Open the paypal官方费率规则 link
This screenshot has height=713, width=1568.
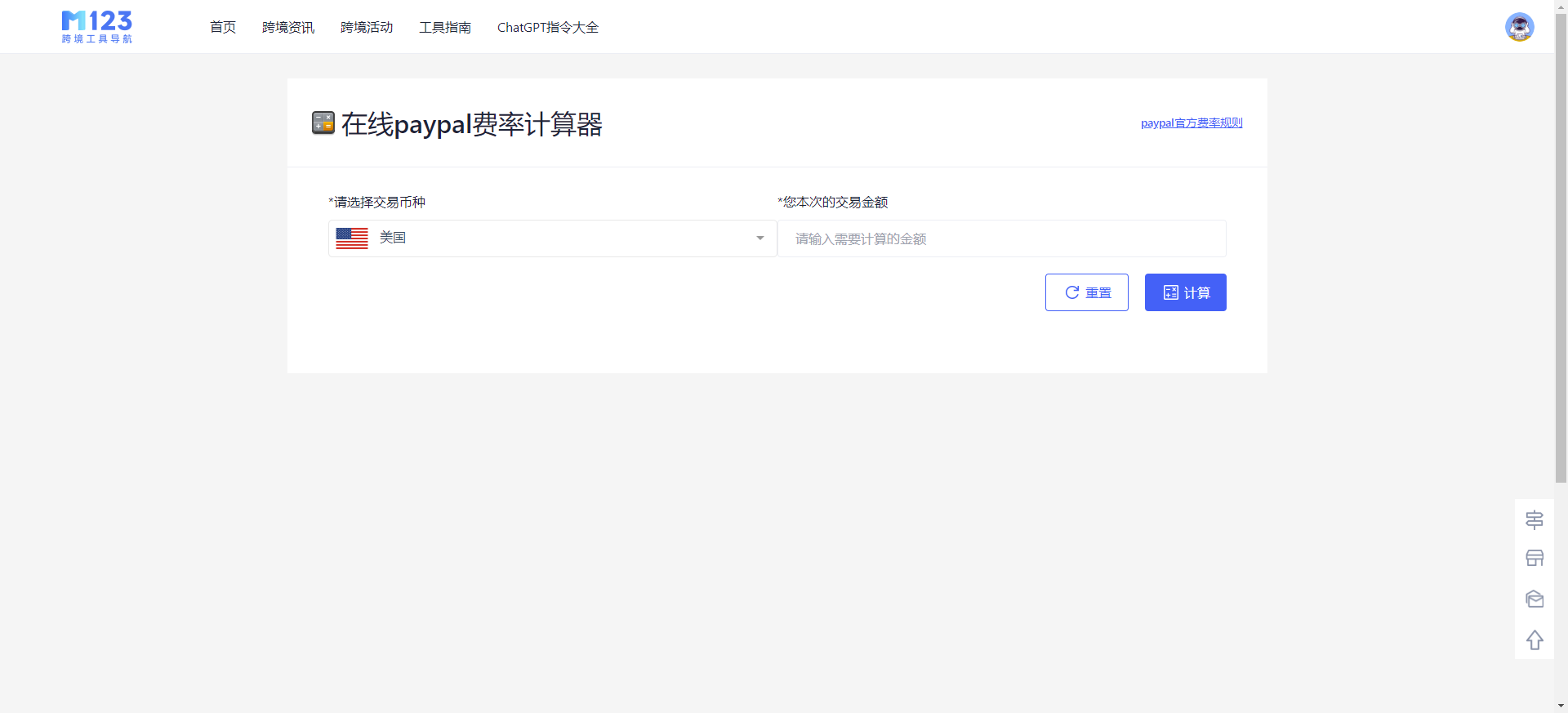[1192, 123]
